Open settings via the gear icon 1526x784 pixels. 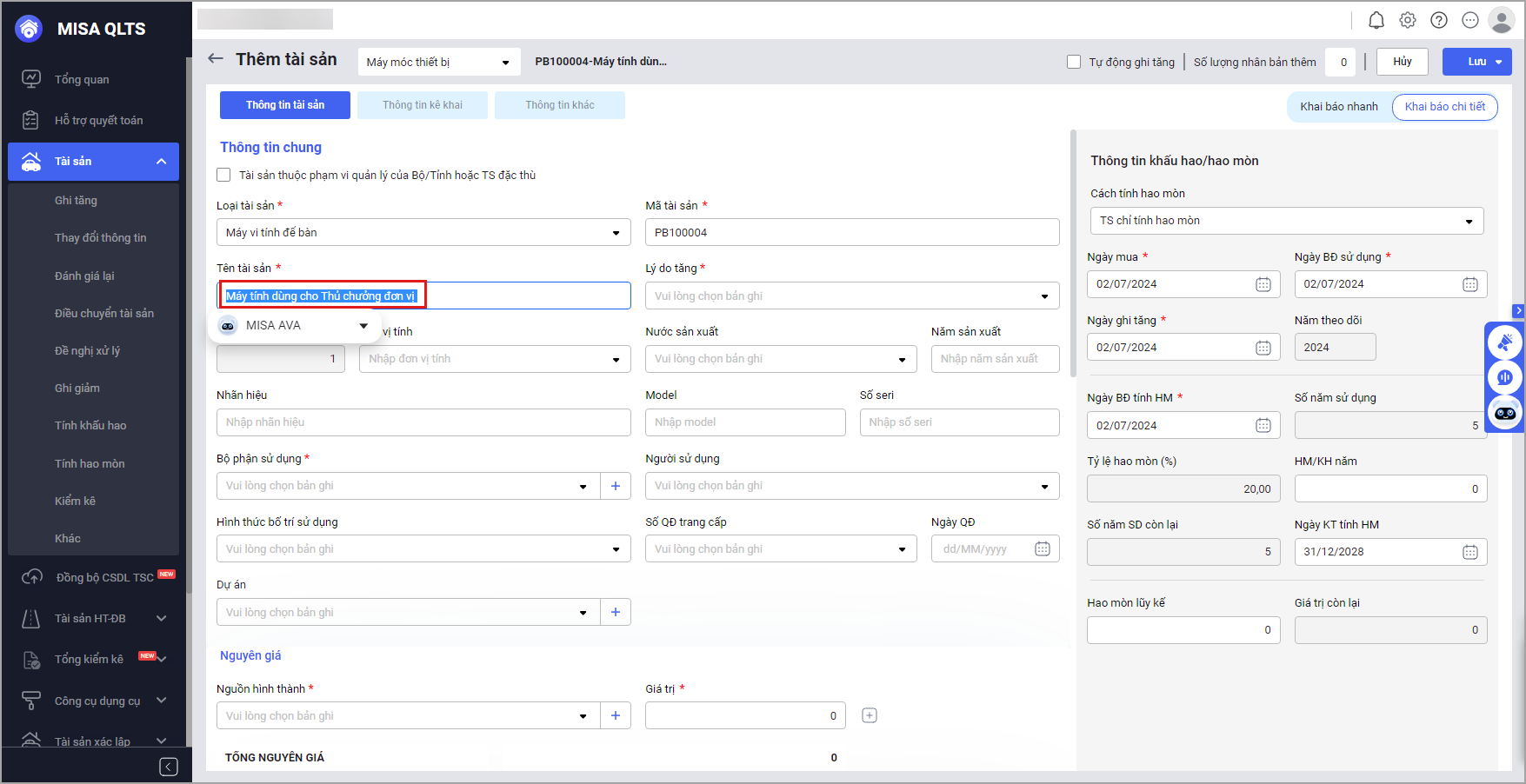pos(1408,20)
